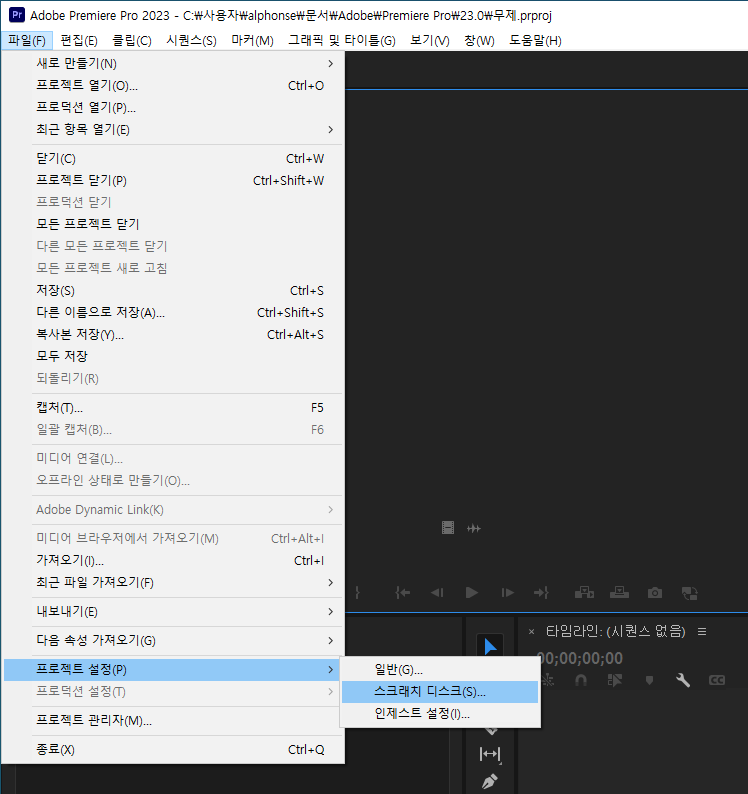
Task: Step forward one frame
Action: click(507, 592)
